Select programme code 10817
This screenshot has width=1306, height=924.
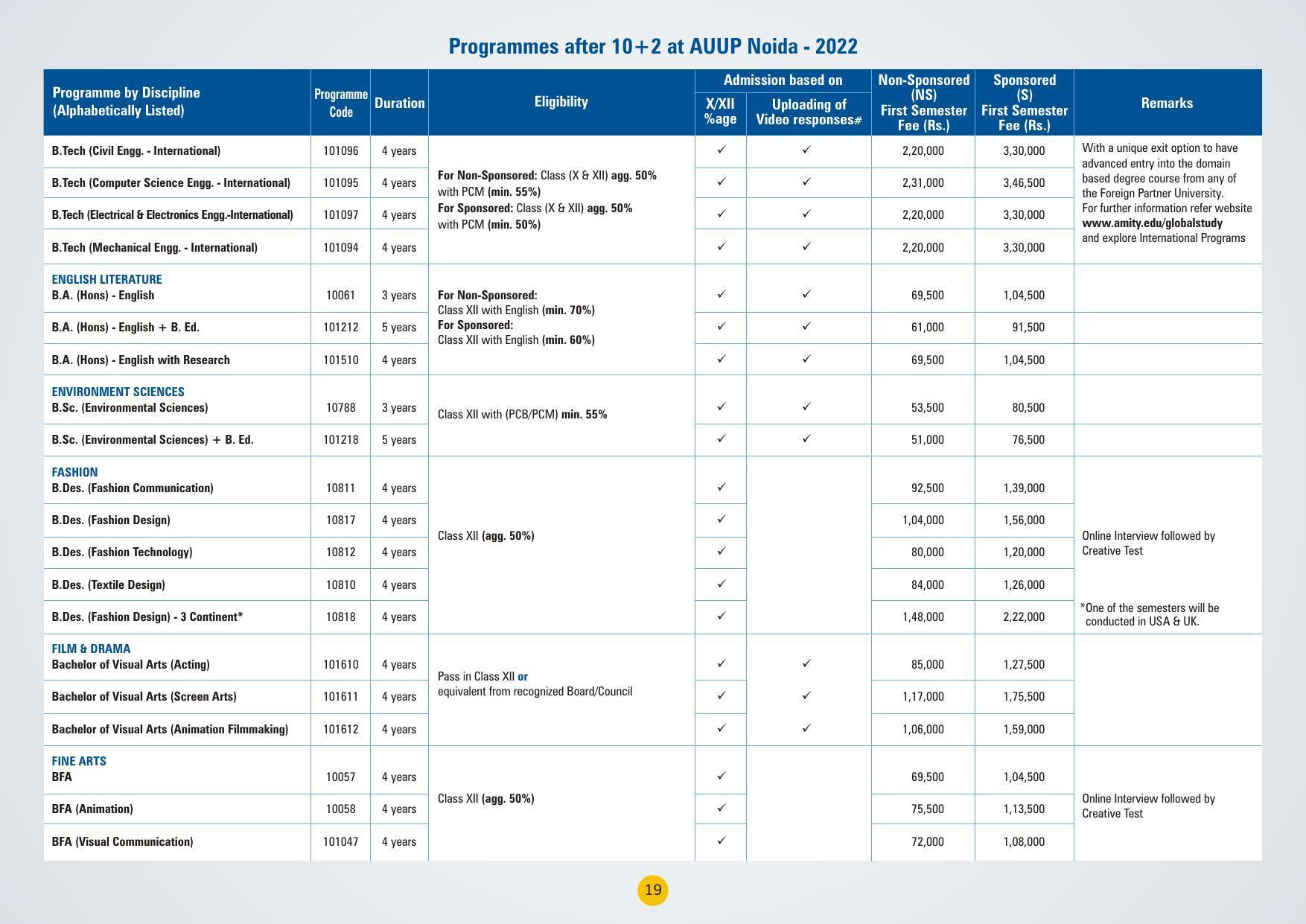click(340, 520)
